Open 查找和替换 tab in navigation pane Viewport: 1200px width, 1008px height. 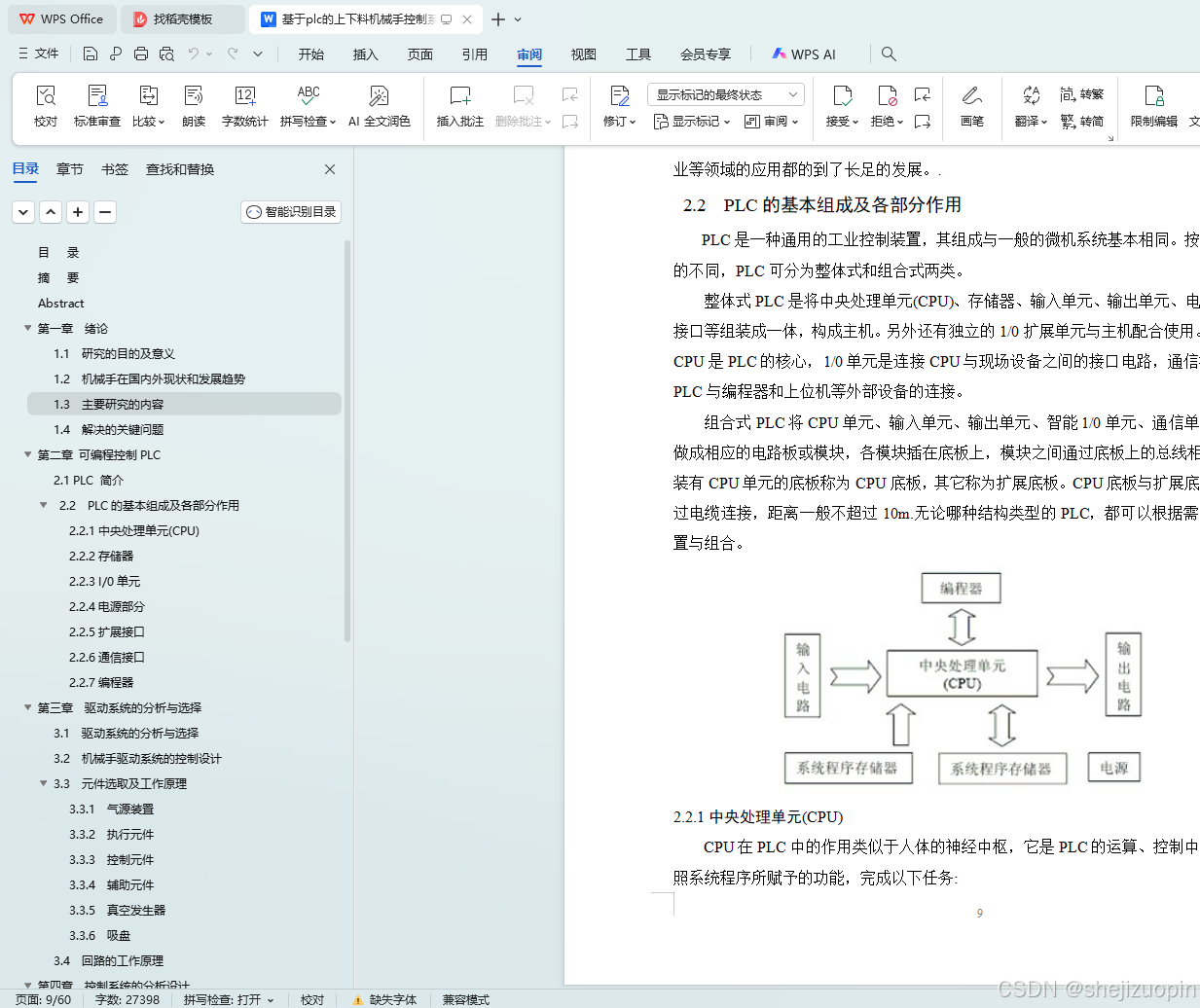pos(180,169)
